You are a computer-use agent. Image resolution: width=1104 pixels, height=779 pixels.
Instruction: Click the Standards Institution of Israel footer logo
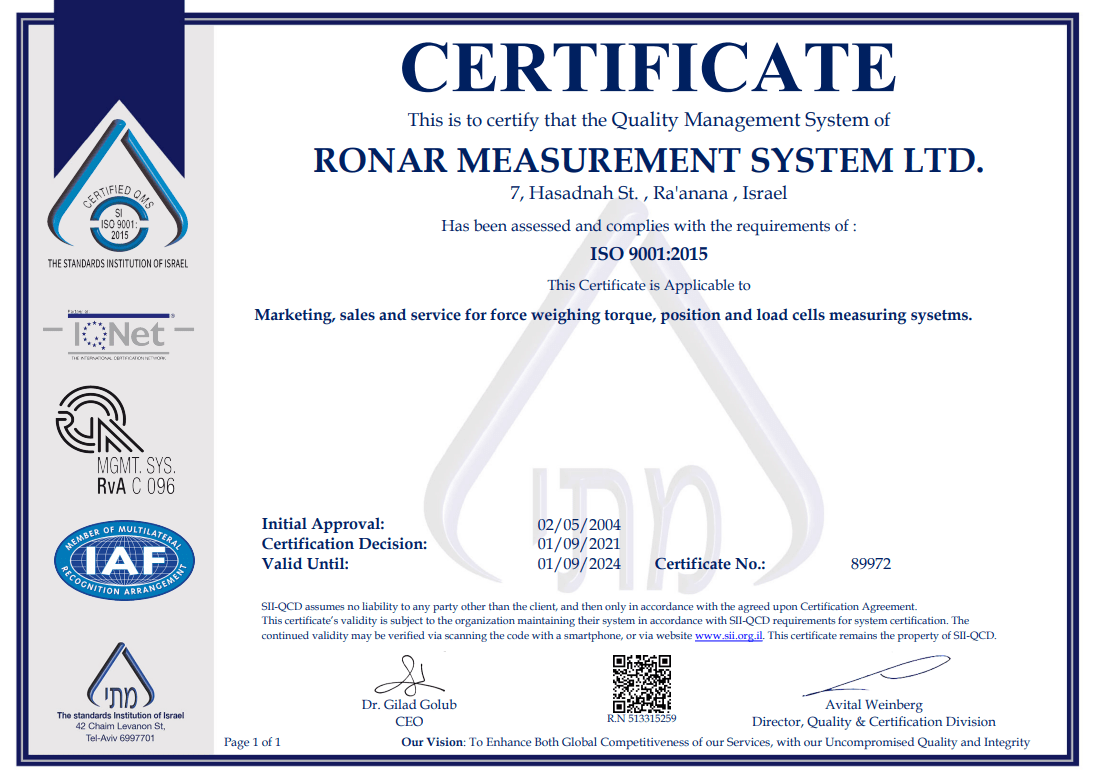[120, 675]
